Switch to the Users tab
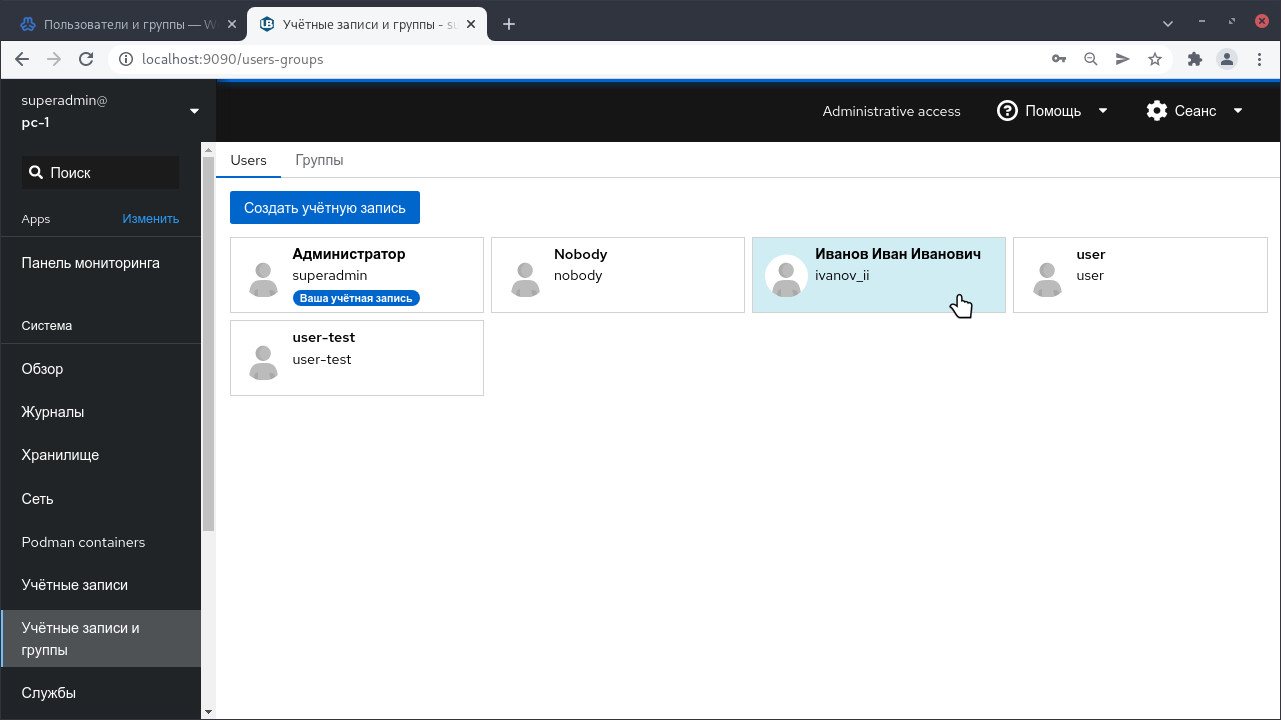The width and height of the screenshot is (1281, 720). click(x=249, y=160)
